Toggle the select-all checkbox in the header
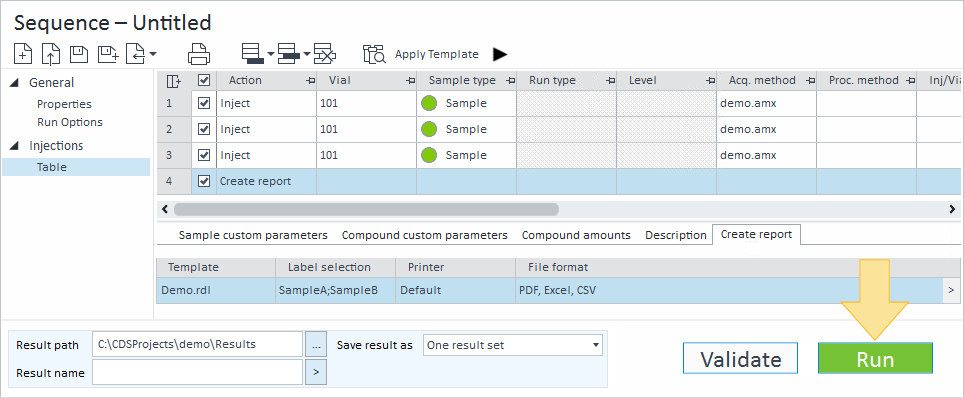 click(204, 81)
